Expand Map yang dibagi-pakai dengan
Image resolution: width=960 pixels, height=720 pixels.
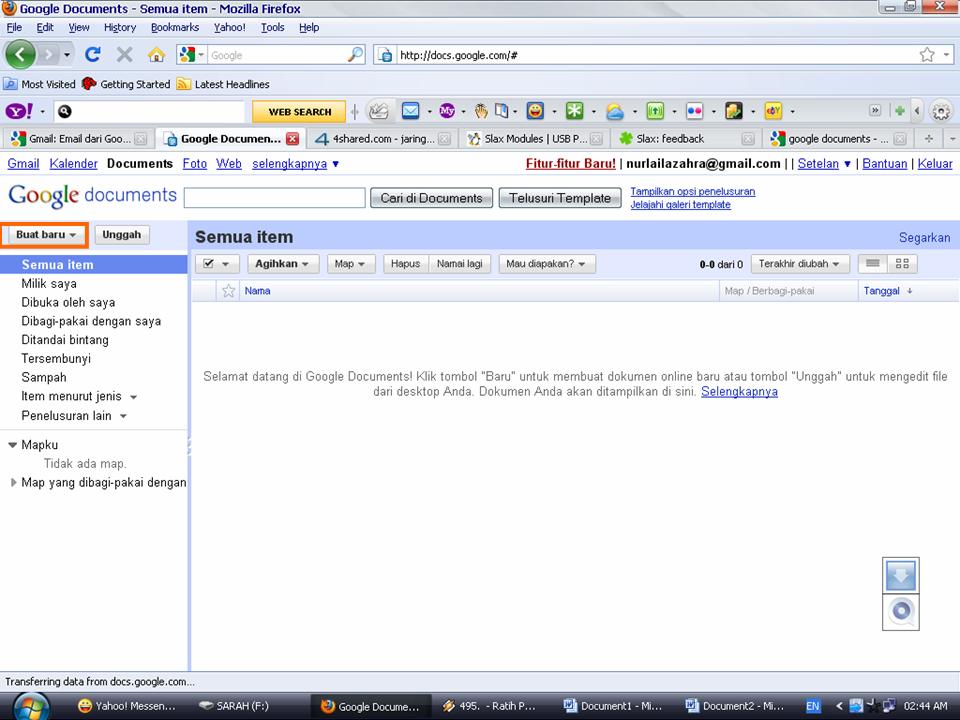tap(13, 482)
